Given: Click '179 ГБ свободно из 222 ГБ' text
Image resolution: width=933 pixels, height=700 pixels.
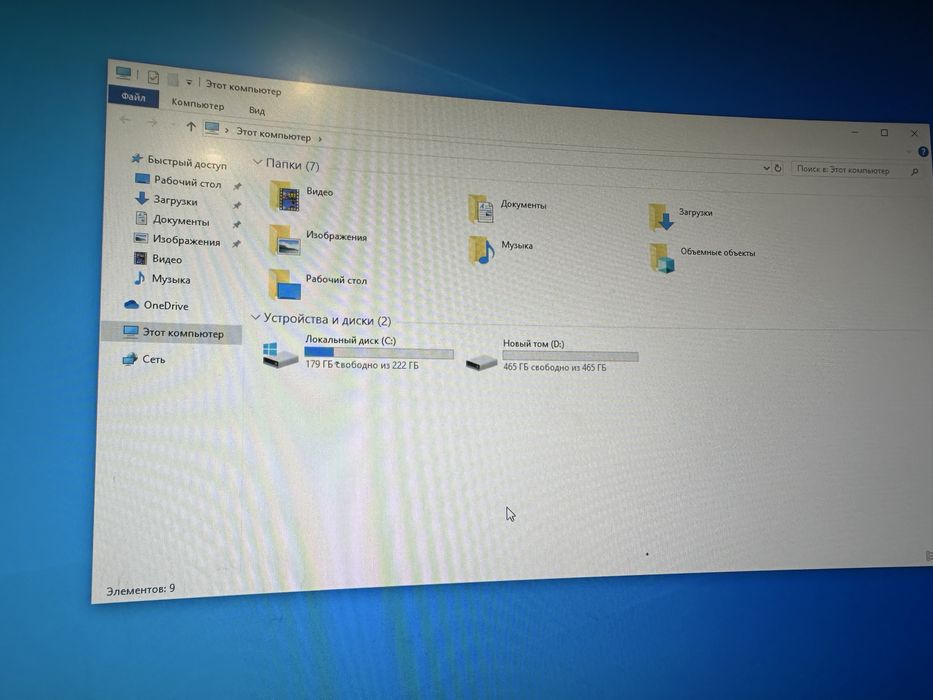Looking at the screenshot, I should (x=362, y=364).
